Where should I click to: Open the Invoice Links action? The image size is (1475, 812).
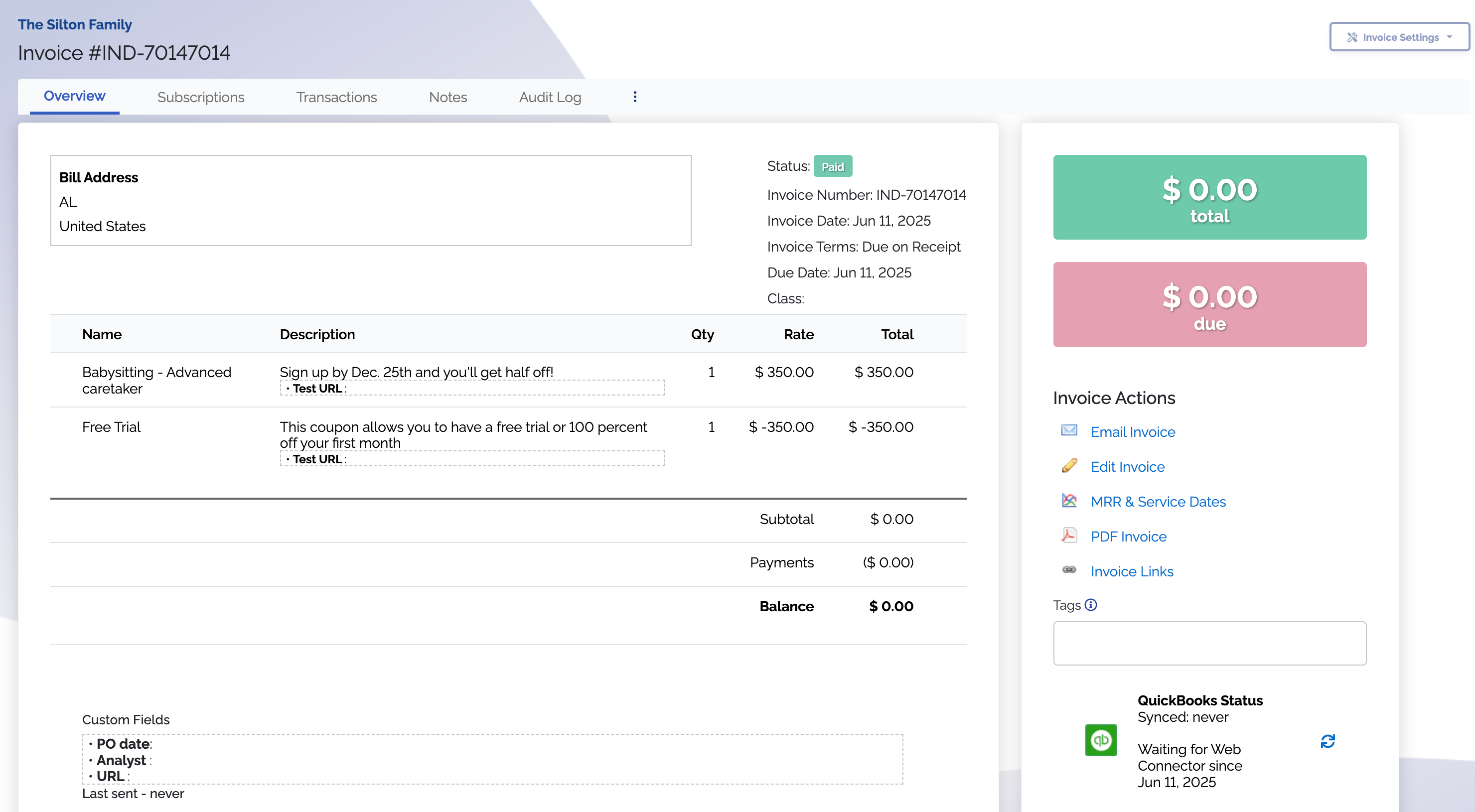(1132, 572)
